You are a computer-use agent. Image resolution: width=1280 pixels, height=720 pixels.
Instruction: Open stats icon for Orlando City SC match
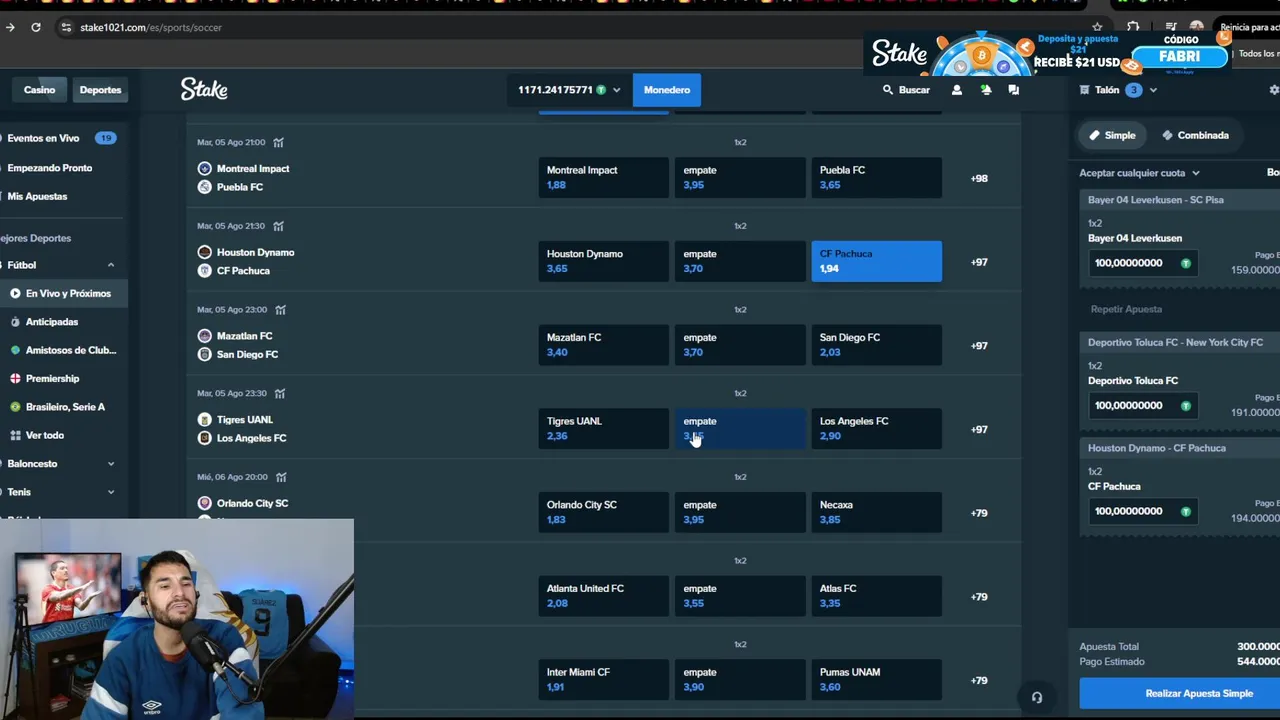(x=281, y=477)
